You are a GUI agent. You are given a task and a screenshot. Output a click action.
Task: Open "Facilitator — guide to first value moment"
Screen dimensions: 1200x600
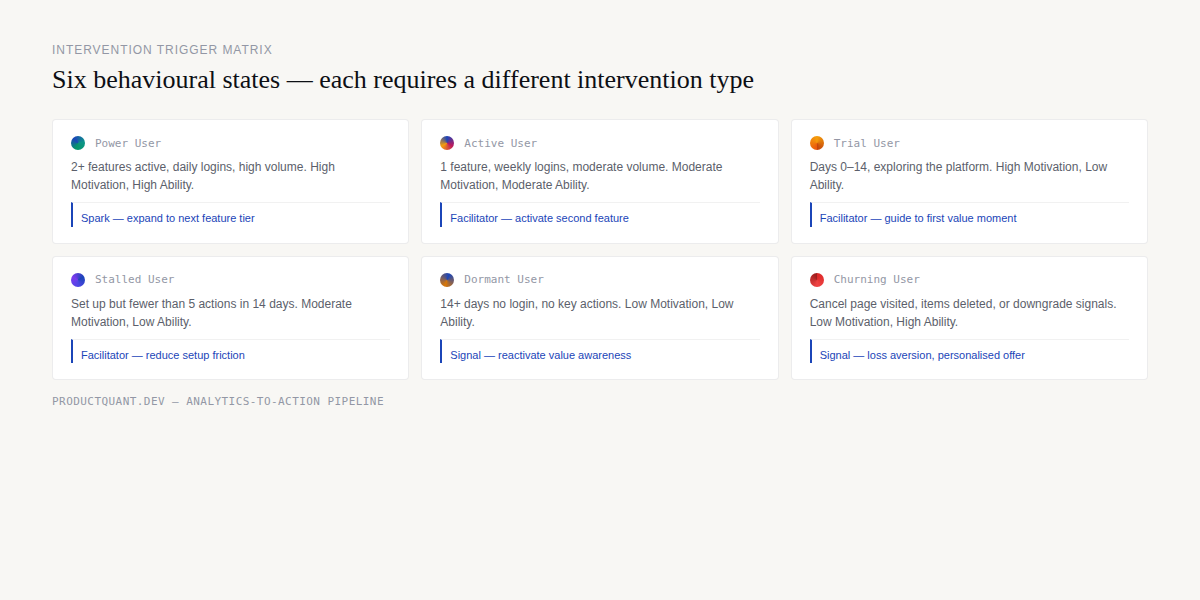tap(918, 218)
